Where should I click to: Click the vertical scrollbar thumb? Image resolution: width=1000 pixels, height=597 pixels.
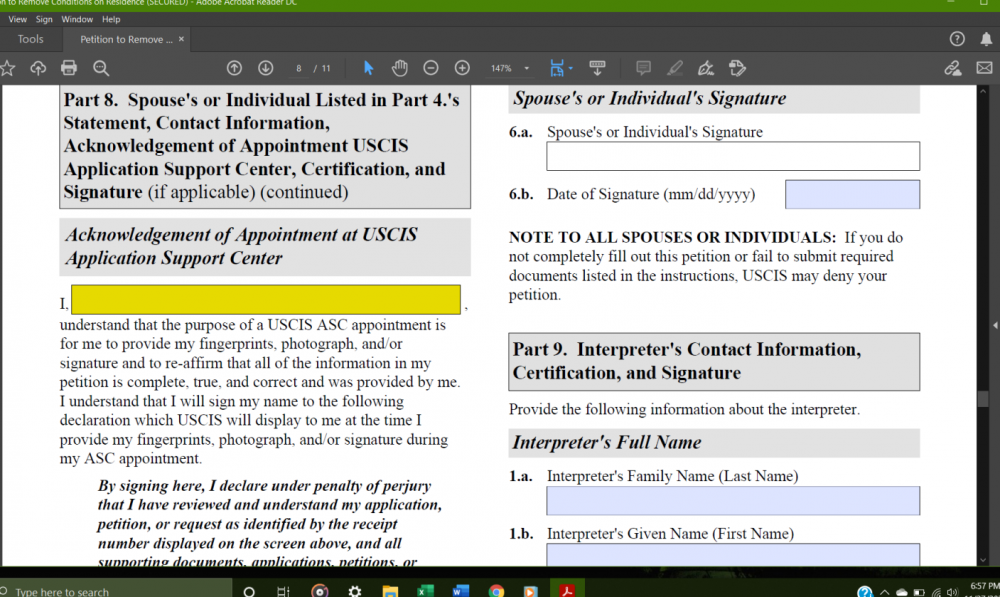[983, 399]
